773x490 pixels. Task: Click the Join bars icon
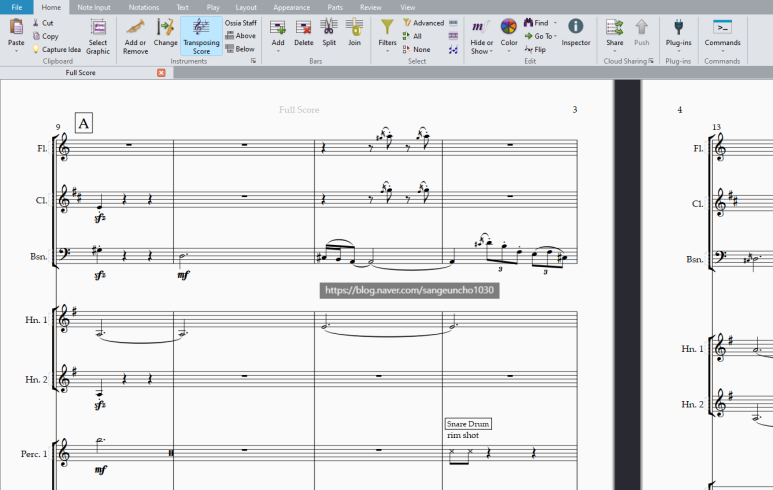coord(354,27)
